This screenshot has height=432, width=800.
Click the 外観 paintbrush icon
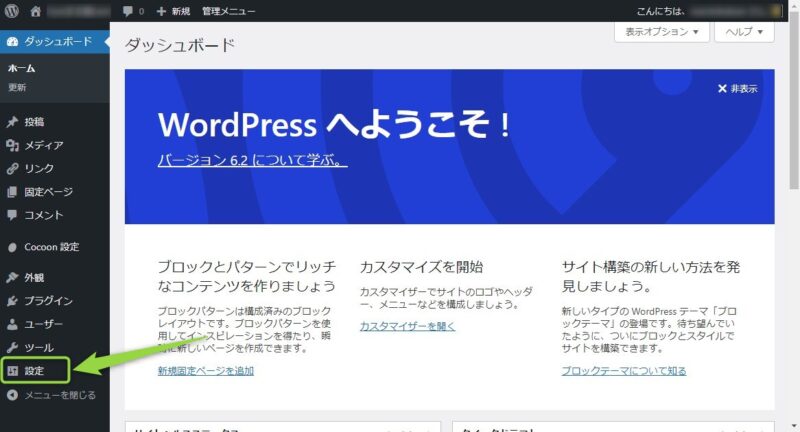(12, 277)
